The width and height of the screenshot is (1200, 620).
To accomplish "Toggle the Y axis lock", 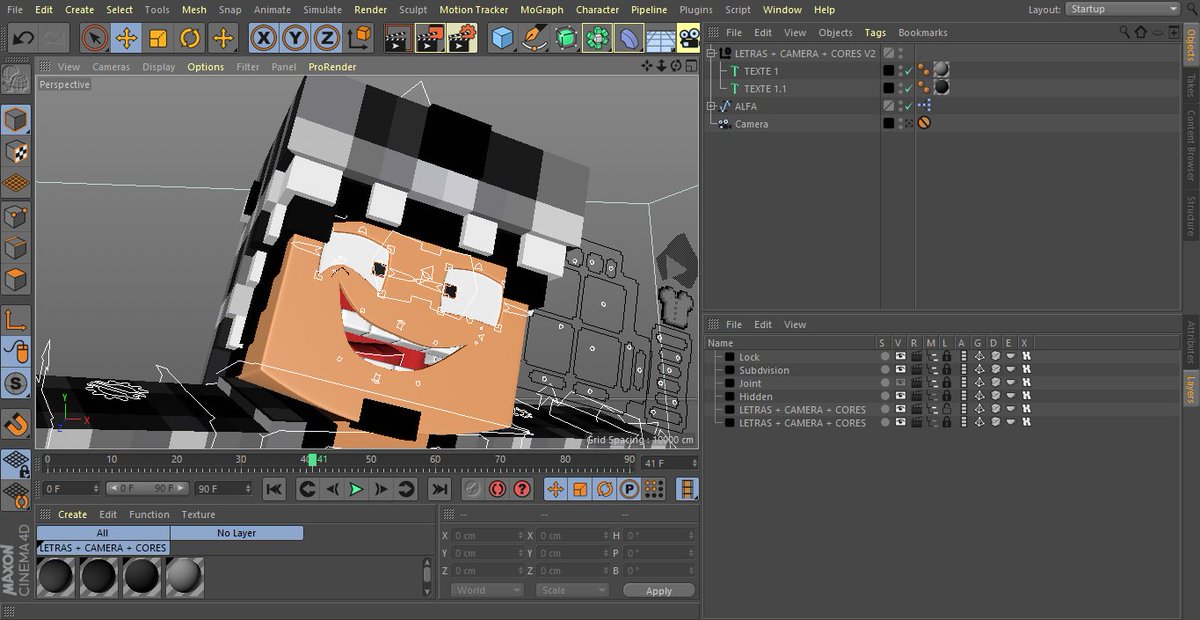I will click(x=295, y=39).
